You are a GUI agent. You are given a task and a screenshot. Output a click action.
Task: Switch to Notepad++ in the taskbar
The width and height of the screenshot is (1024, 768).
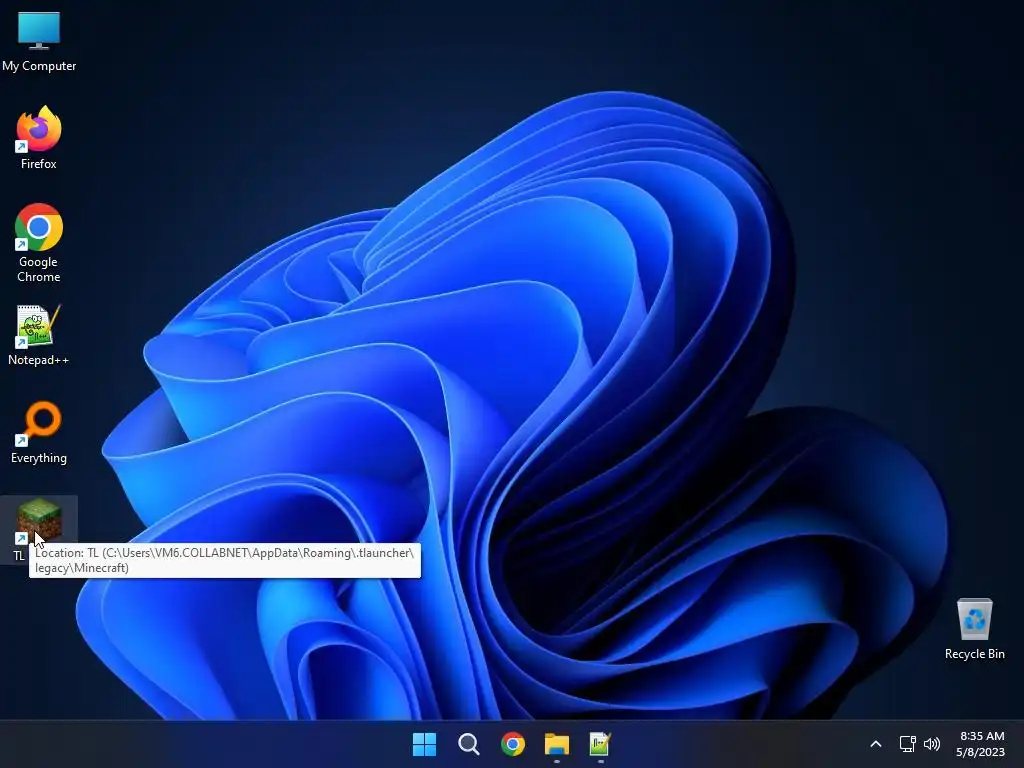600,744
